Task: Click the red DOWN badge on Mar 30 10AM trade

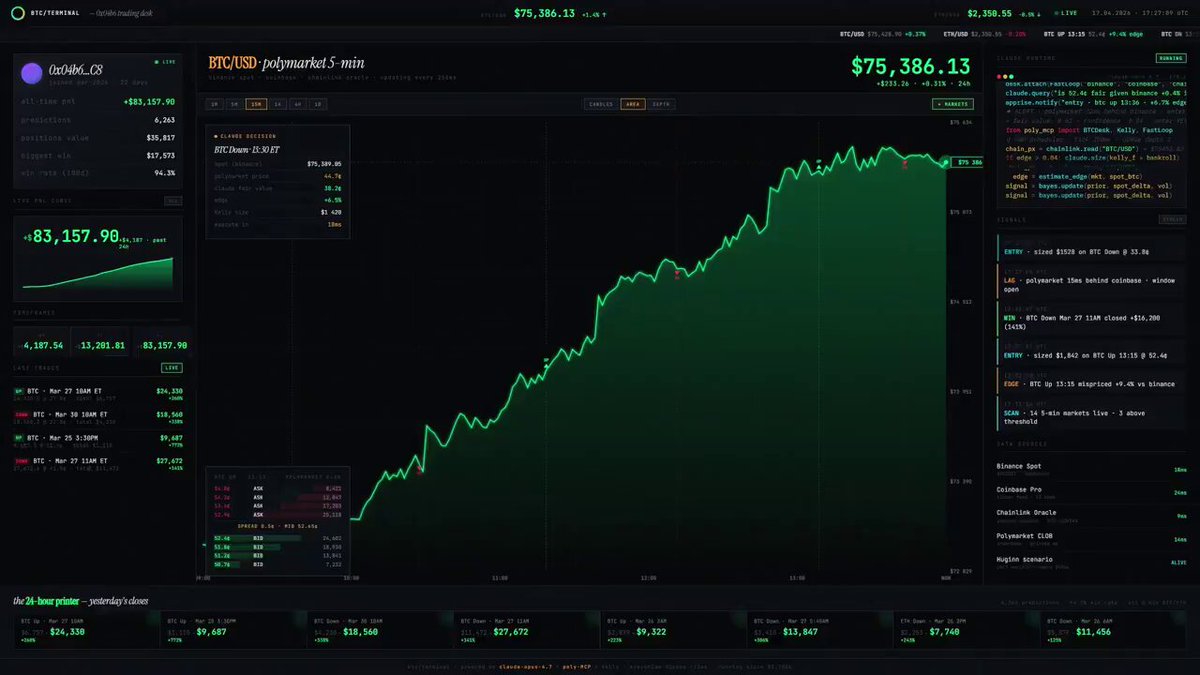Action: point(21,414)
